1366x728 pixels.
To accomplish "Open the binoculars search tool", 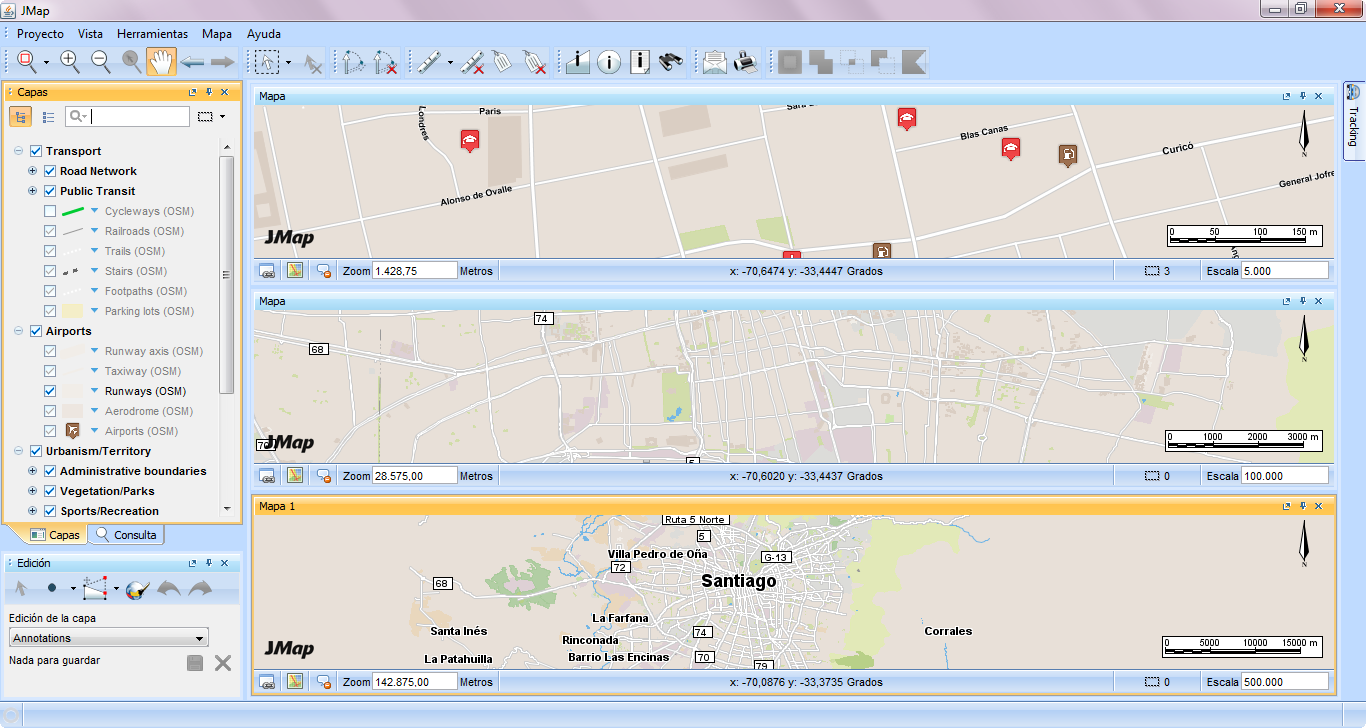I will coord(672,62).
